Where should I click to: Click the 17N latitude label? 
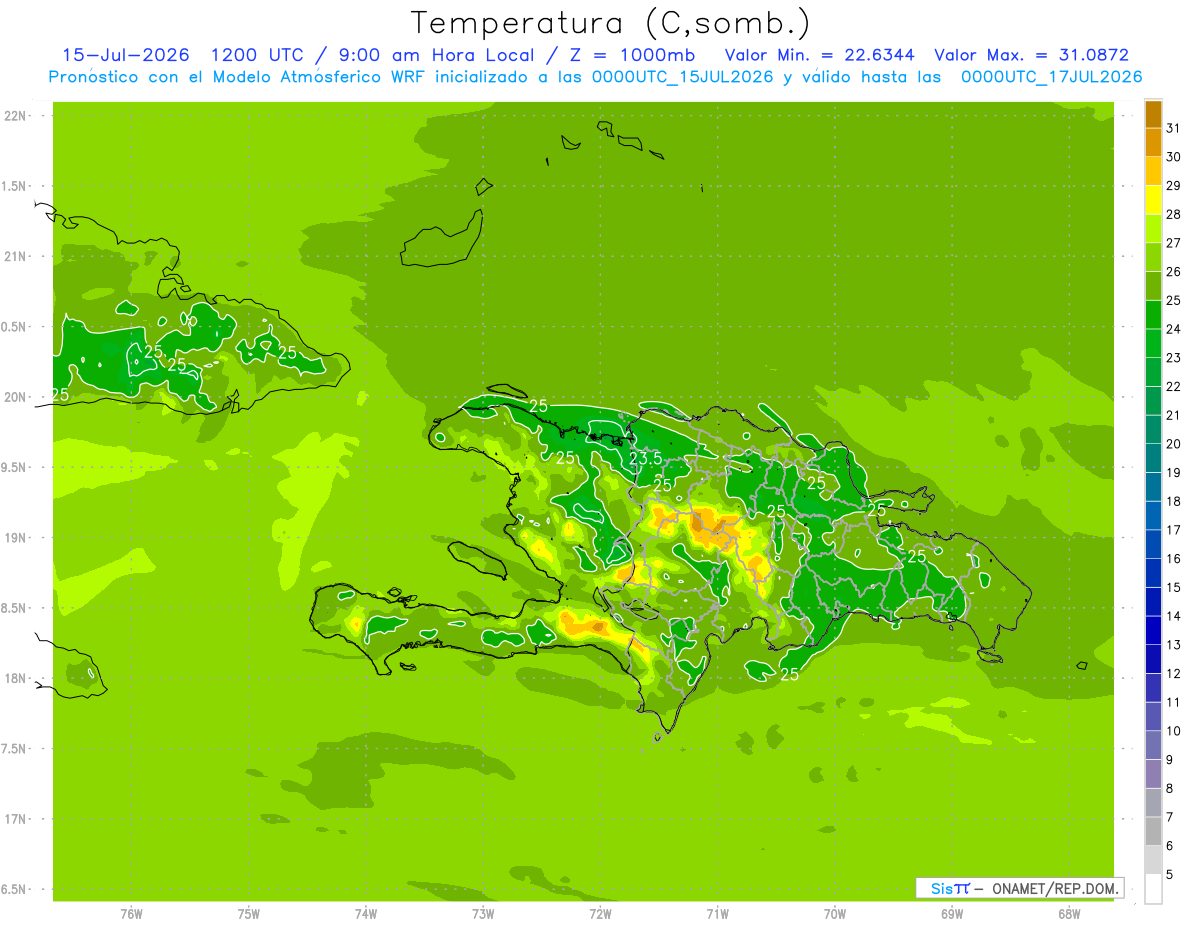click(16, 819)
